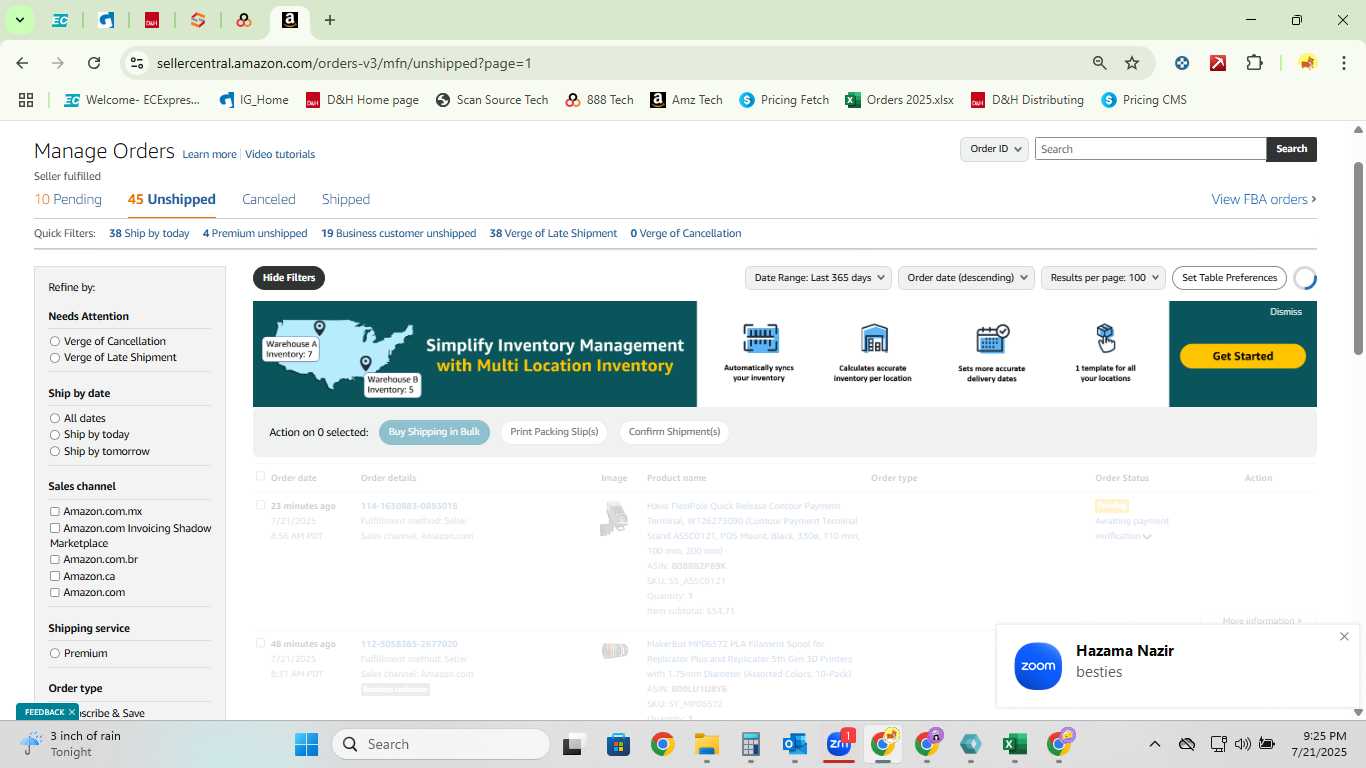Close the Zoom notification popup
This screenshot has width=1366, height=768.
tap(1344, 636)
